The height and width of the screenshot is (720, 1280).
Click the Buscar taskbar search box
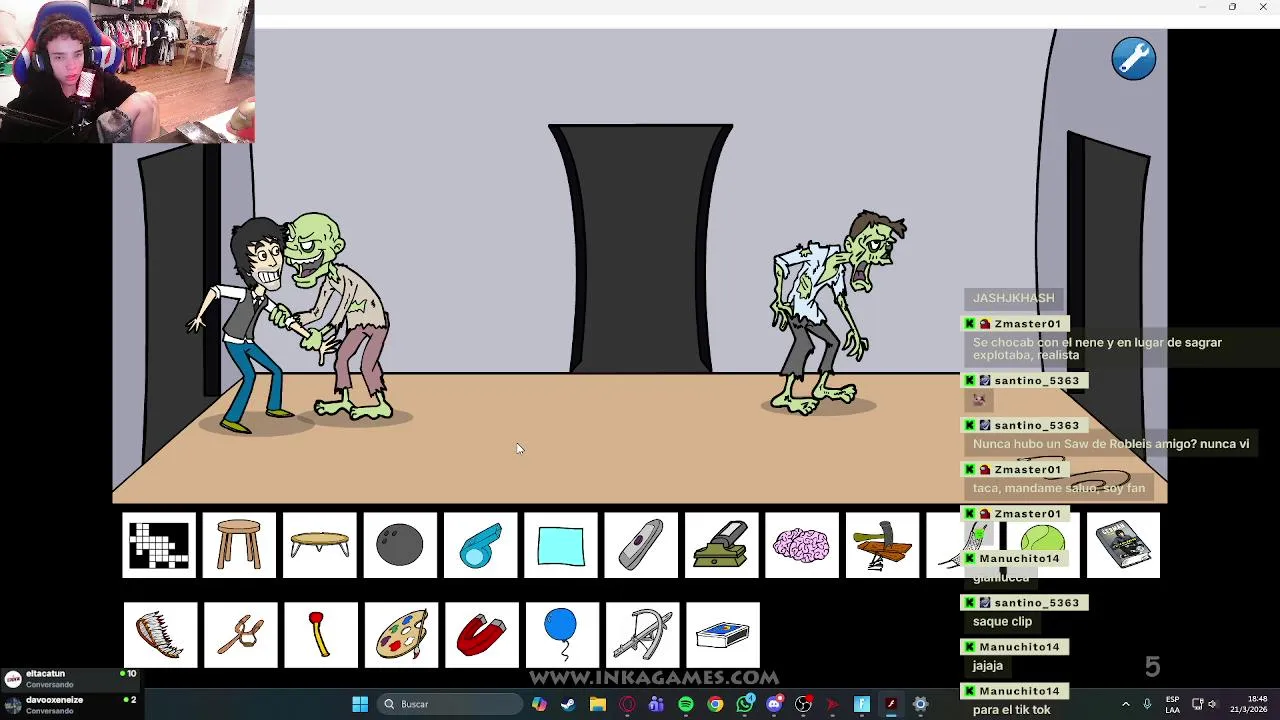click(x=451, y=704)
